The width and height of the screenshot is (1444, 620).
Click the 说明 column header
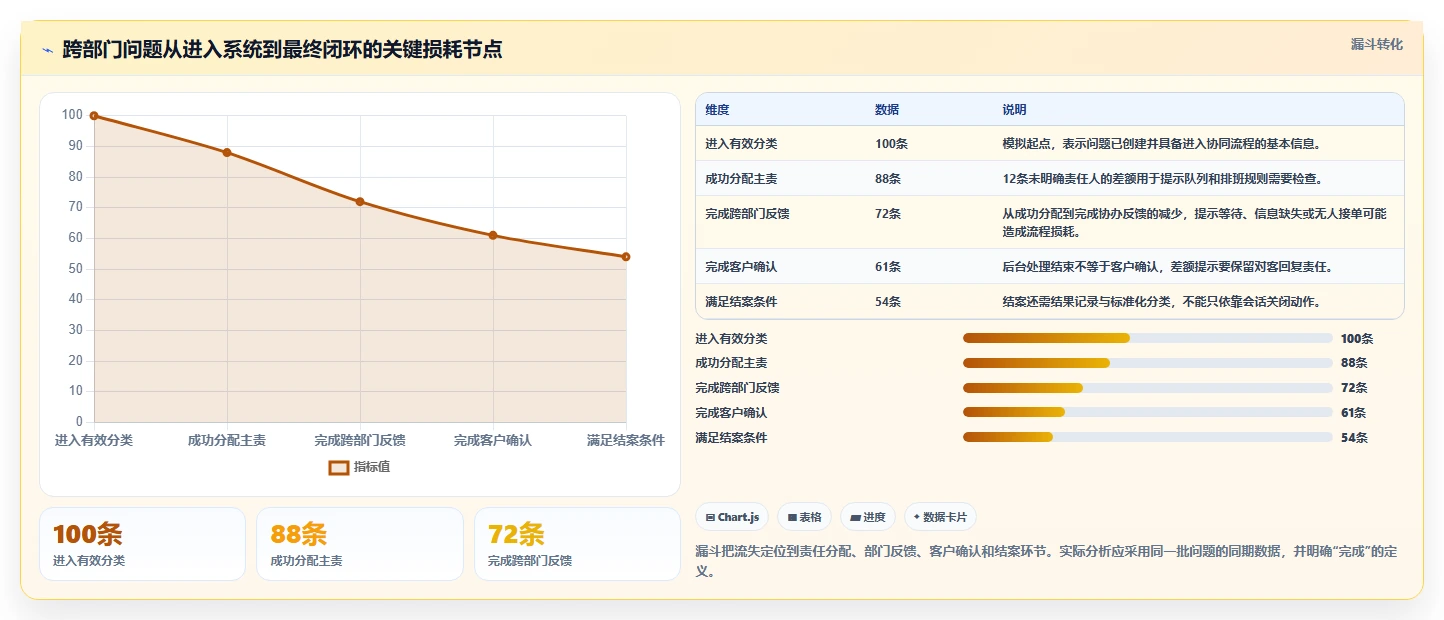click(x=1014, y=110)
